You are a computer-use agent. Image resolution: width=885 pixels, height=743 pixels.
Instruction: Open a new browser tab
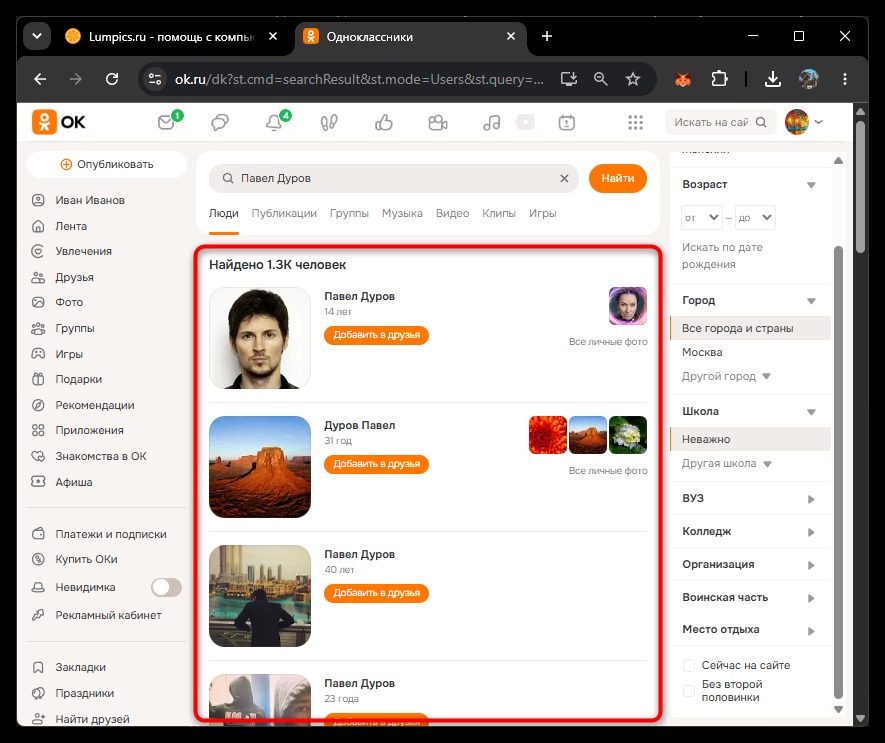click(547, 36)
